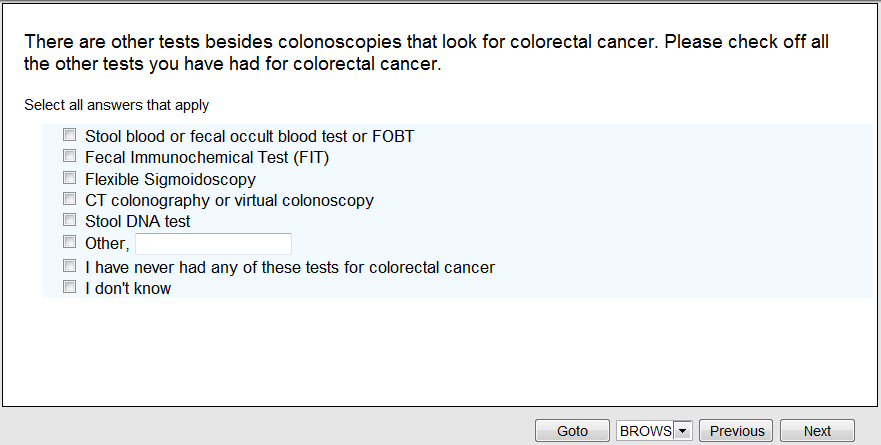The image size is (881, 445).
Task: Click the CT colonography option label
Action: pos(229,201)
